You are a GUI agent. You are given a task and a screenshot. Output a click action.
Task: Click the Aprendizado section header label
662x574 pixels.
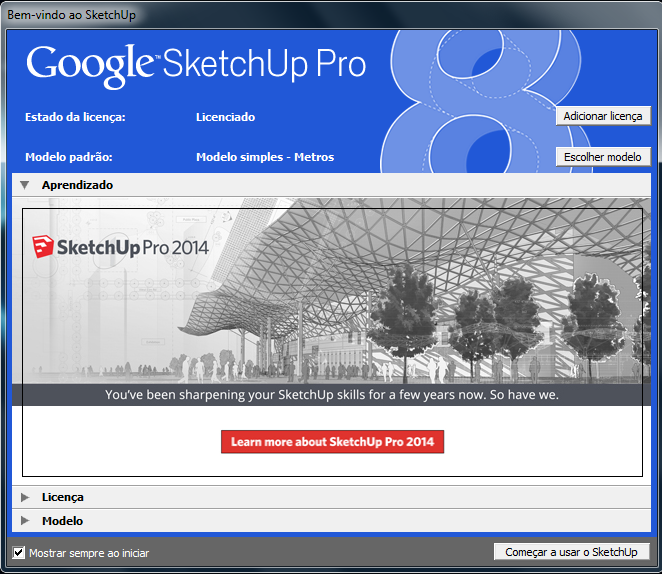coord(77,185)
